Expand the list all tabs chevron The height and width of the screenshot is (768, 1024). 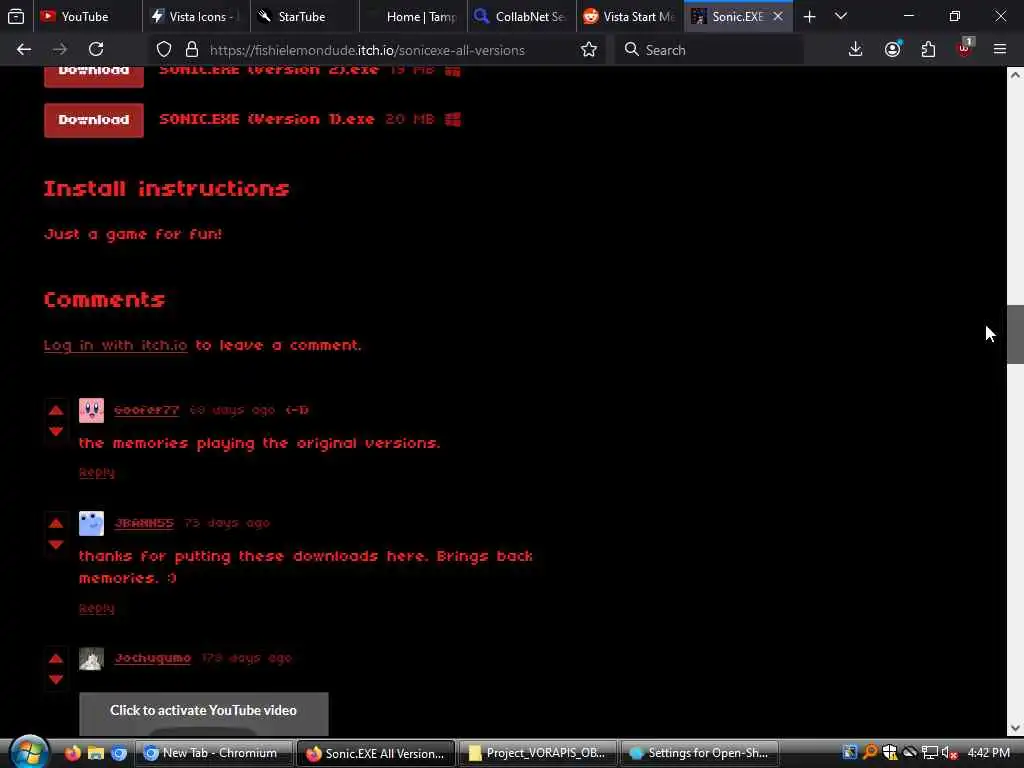click(x=841, y=16)
